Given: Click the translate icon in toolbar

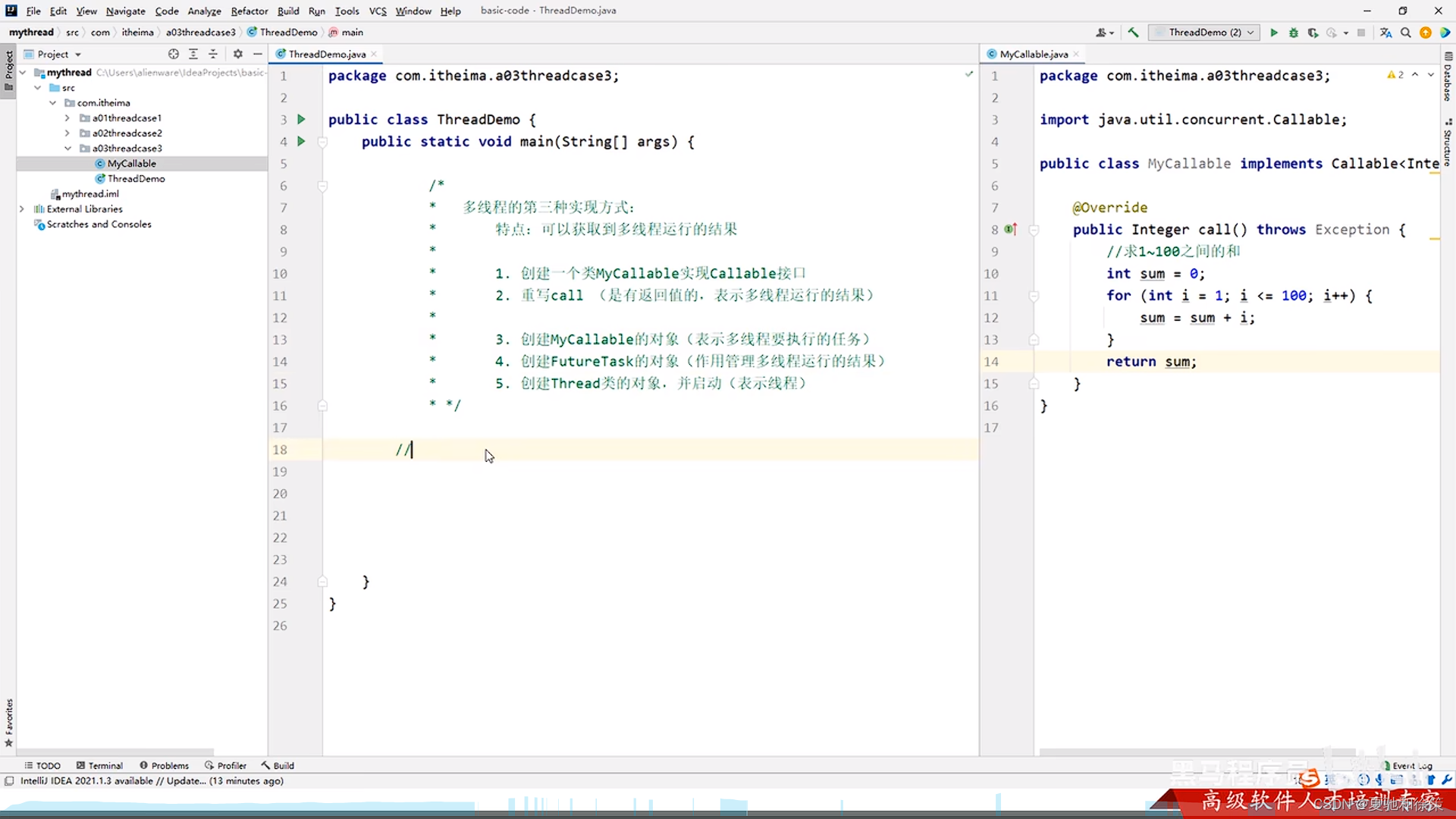Looking at the screenshot, I should tap(1385, 33).
